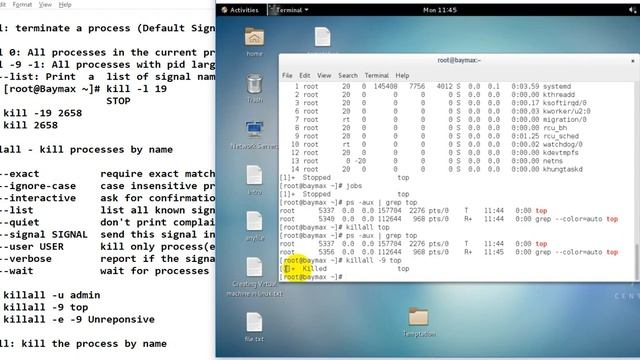Screen dimensions: 640x360
Task: Open the terminal View menu
Action: [324, 76]
